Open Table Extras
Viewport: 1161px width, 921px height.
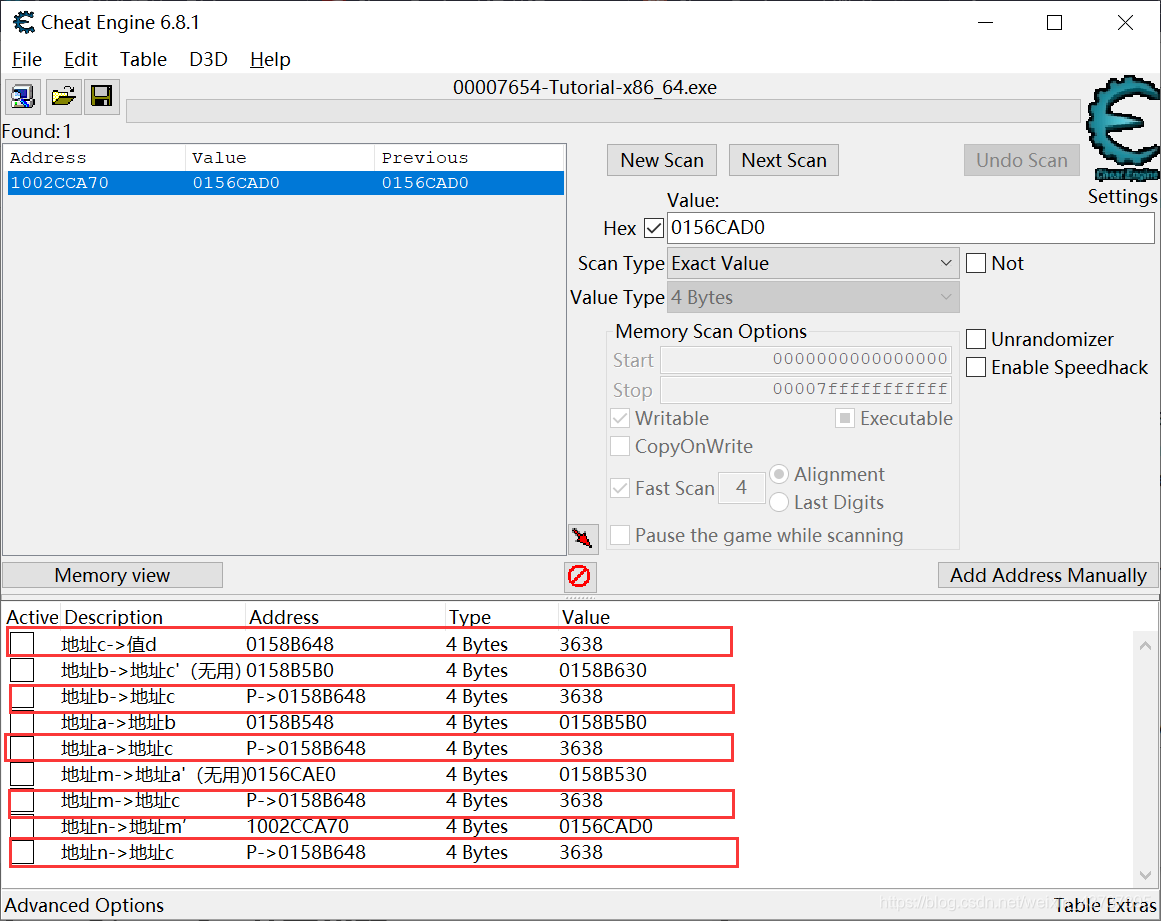point(1105,905)
